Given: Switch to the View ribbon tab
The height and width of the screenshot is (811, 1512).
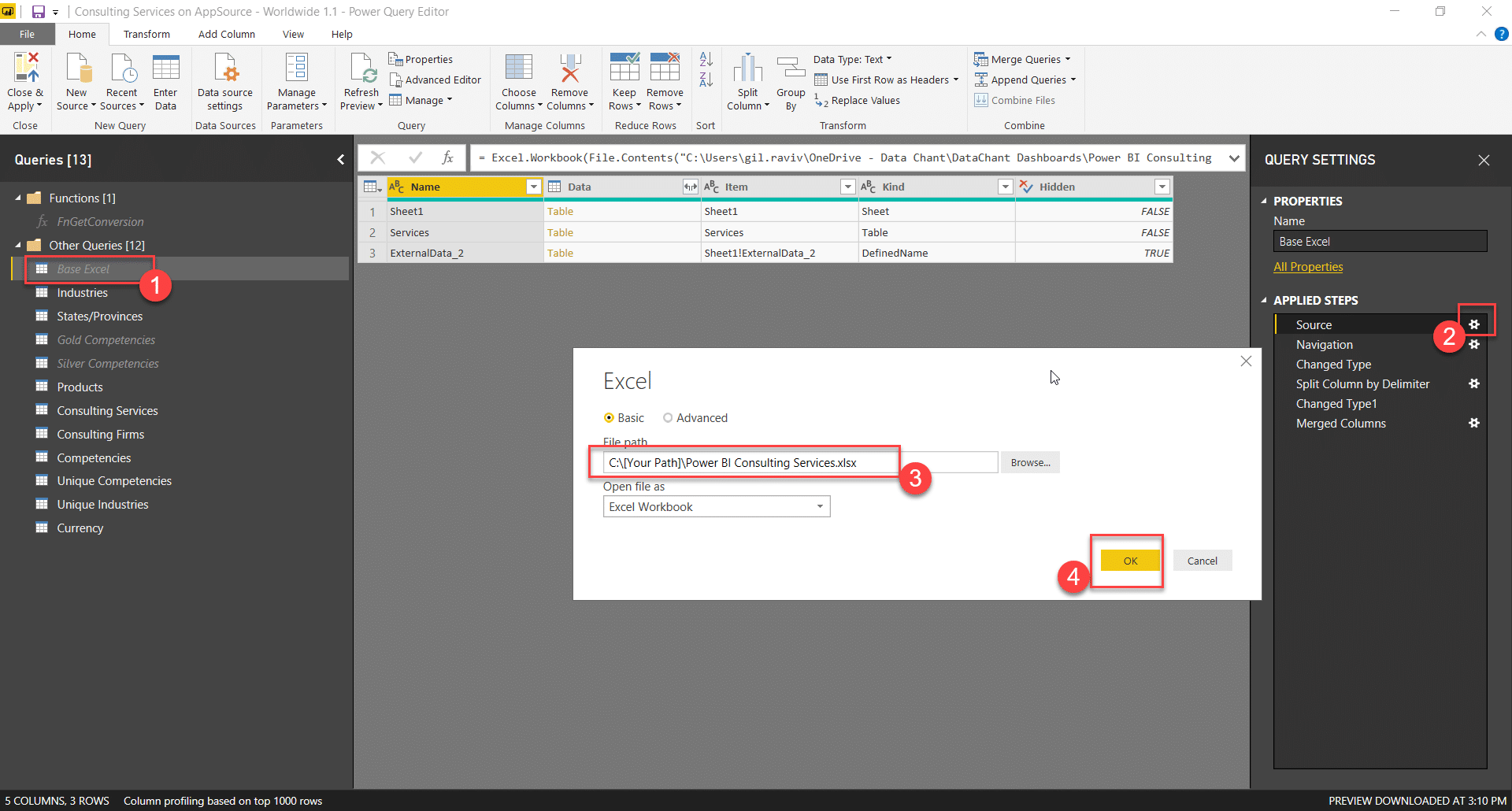Looking at the screenshot, I should (x=293, y=34).
